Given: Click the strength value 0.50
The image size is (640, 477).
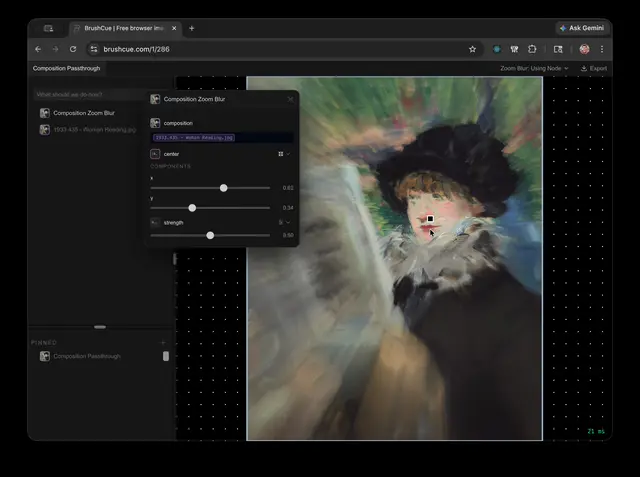Looking at the screenshot, I should coord(288,235).
